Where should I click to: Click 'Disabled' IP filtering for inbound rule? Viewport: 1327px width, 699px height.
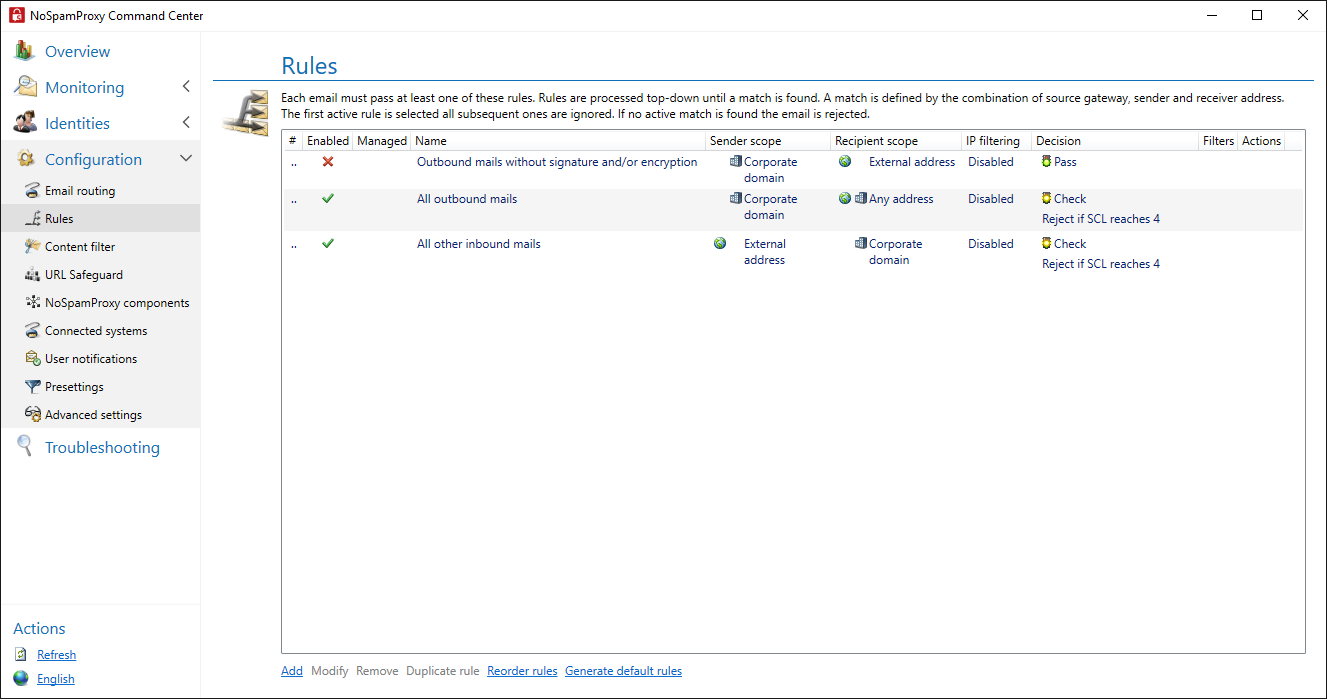pos(991,244)
